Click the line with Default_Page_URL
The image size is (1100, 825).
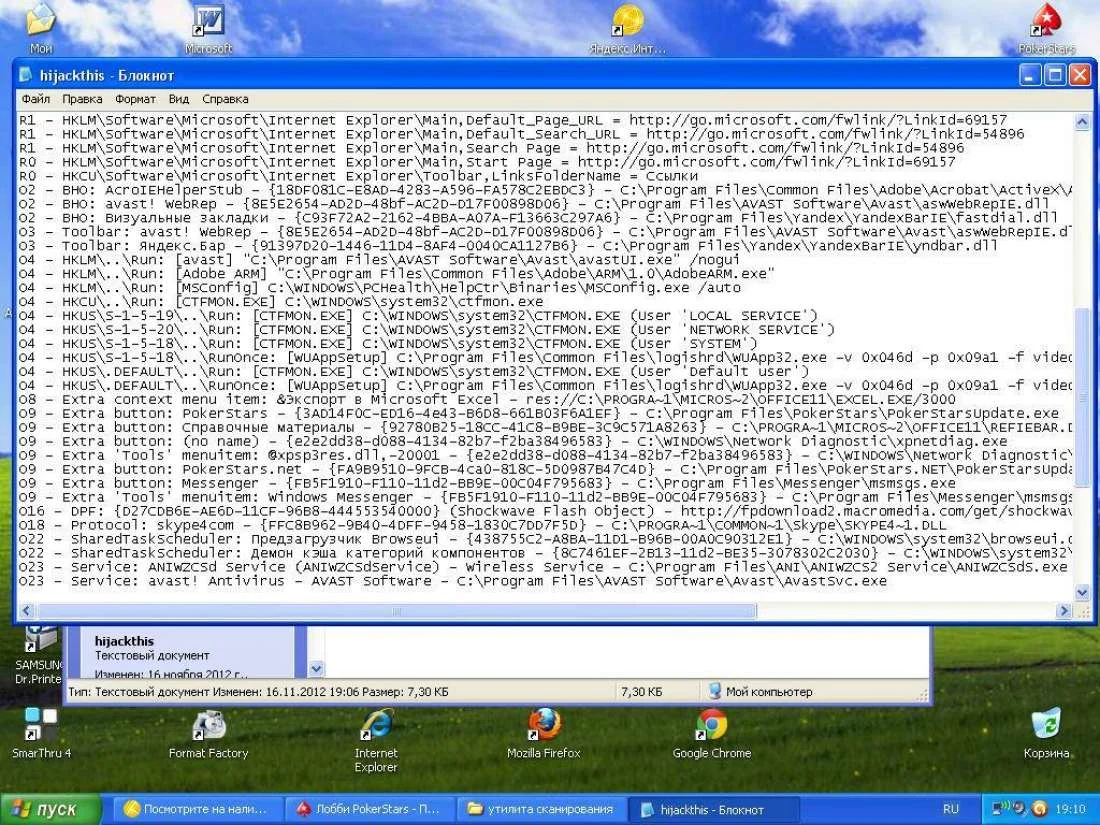pyautogui.click(x=513, y=120)
